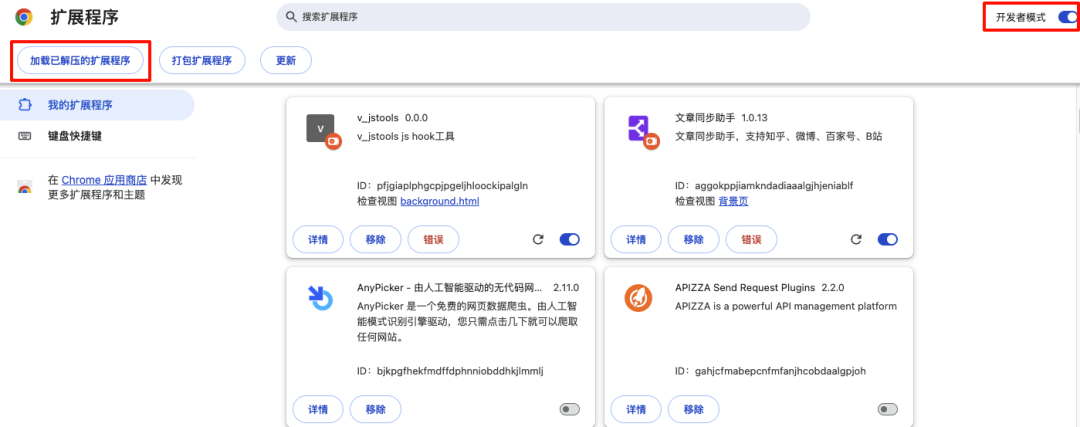Reload the 文章同步助手 extension
Viewport: 1080px width, 427px height.
[x=856, y=239]
